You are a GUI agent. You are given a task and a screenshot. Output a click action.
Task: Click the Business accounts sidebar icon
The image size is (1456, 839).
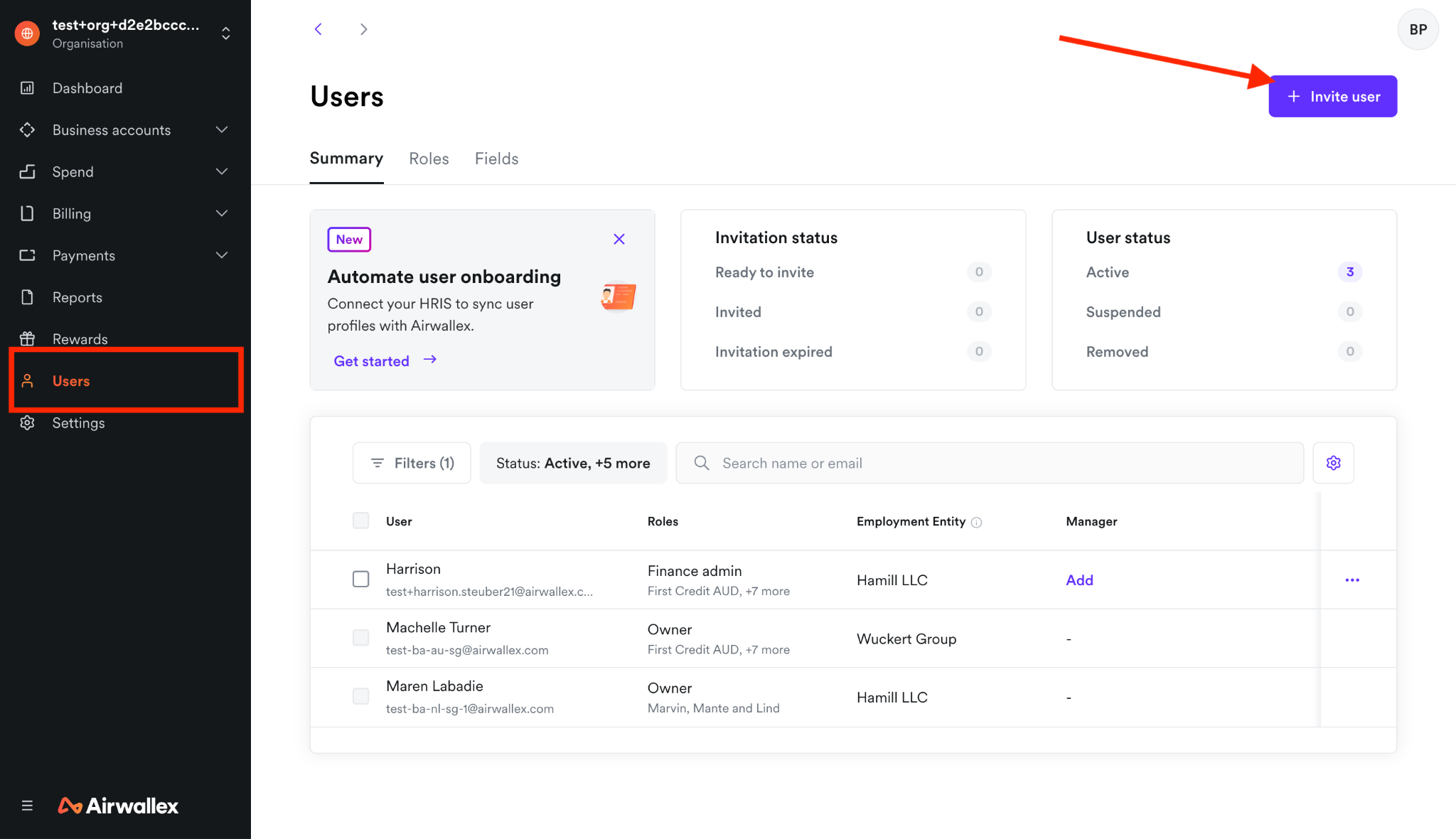pos(27,129)
